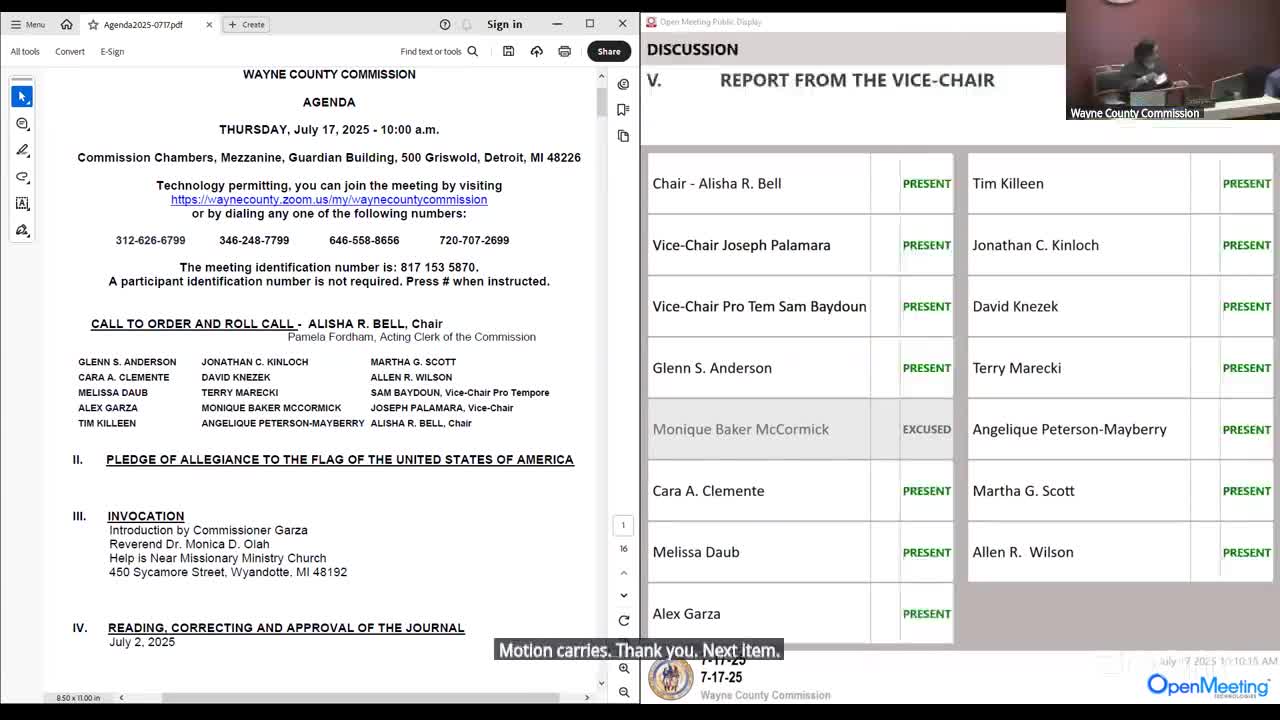Click 'READING, CORRECTING AND APPROVAL OF THE JOURNAL'
The width and height of the screenshot is (1280, 720).
tap(286, 628)
